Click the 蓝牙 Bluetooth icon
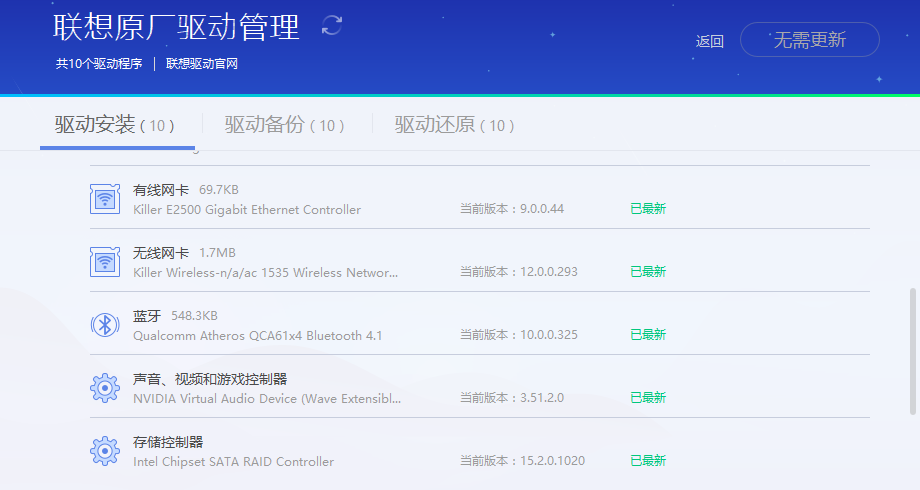Viewport: 920px width, 490px height. (105, 325)
